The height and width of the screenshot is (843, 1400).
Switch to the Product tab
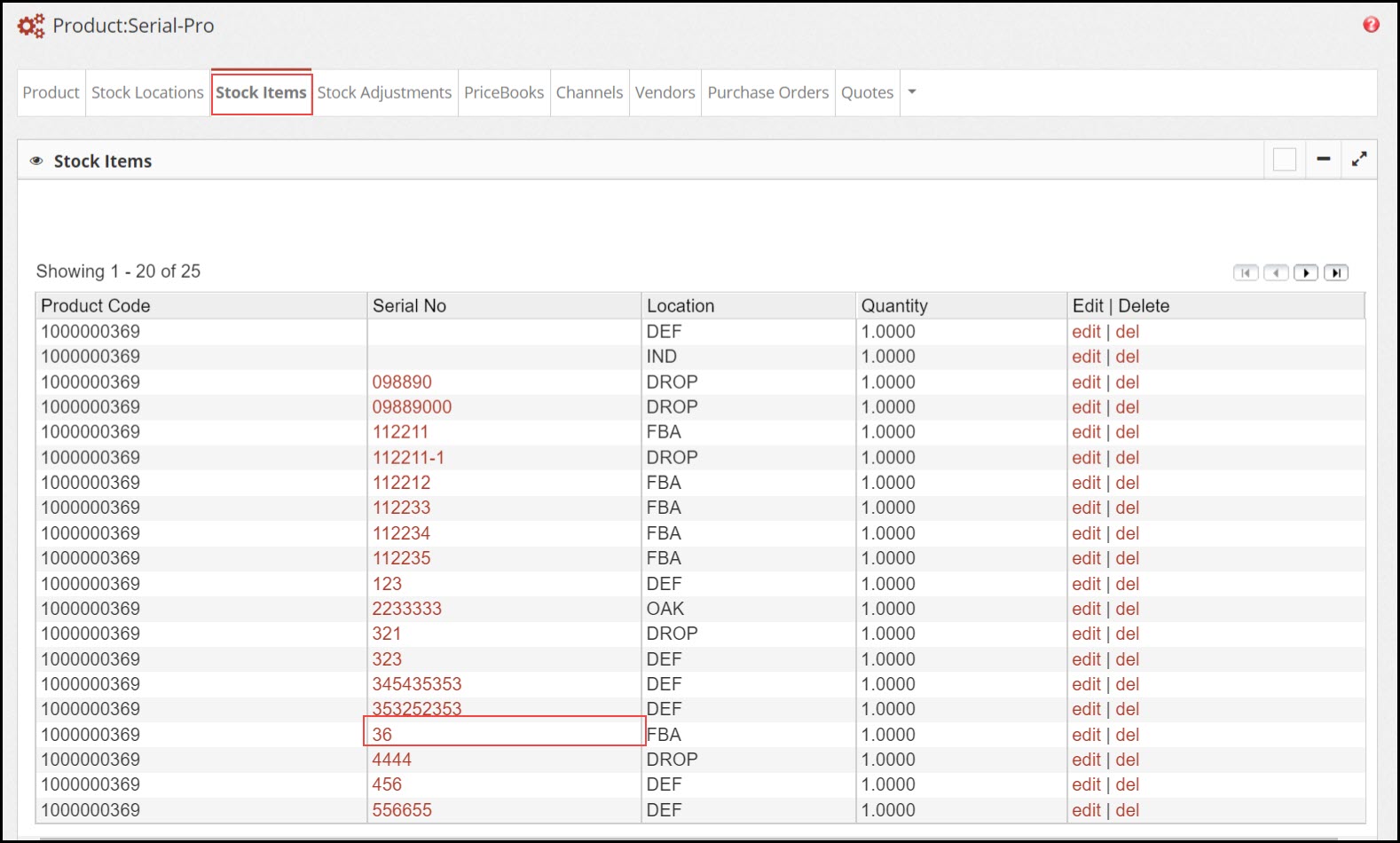(51, 92)
